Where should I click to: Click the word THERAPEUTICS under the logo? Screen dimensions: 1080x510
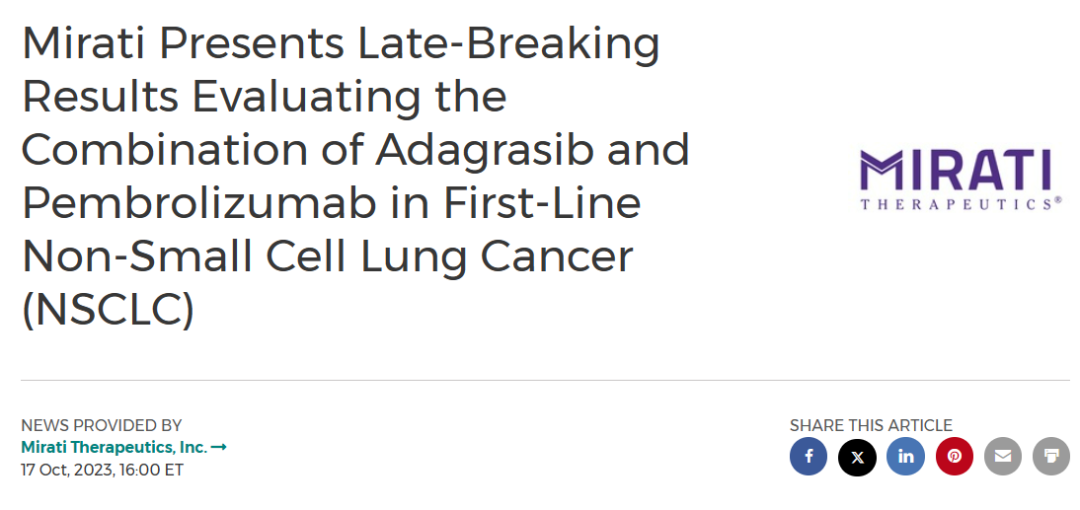[x=955, y=203]
